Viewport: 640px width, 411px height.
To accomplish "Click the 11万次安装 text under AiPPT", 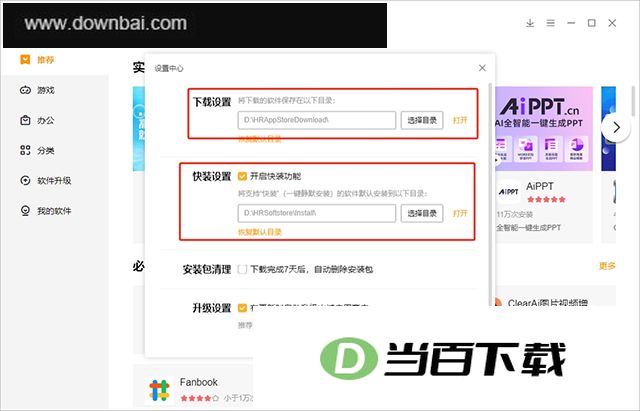I will click(515, 214).
